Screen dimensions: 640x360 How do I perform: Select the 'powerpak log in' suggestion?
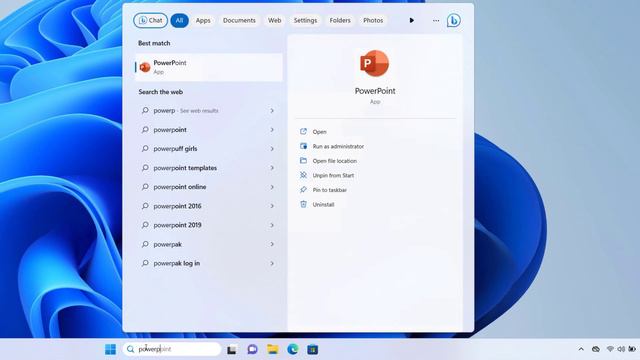click(x=209, y=263)
